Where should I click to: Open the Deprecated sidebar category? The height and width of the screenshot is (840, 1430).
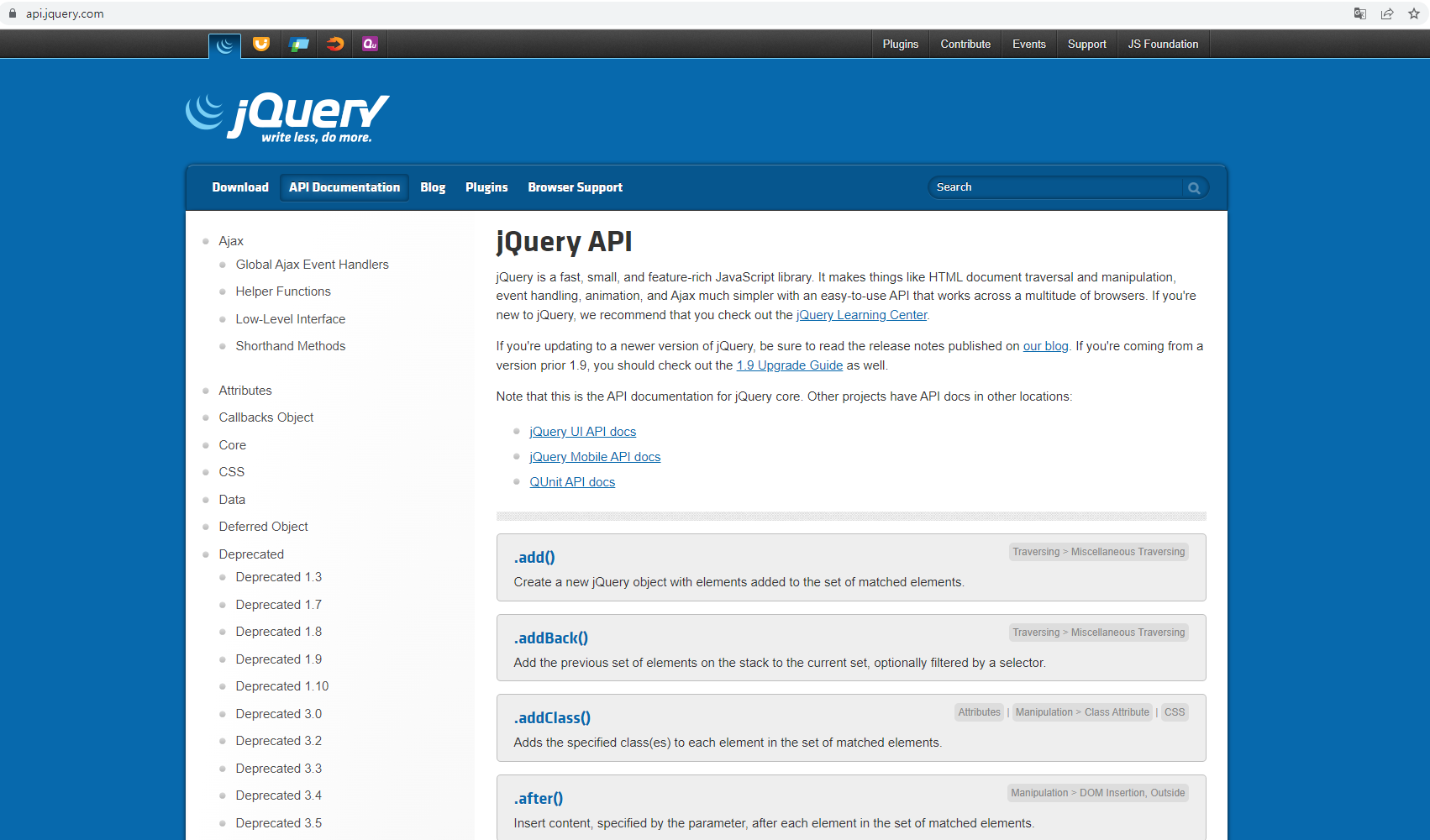(x=251, y=554)
